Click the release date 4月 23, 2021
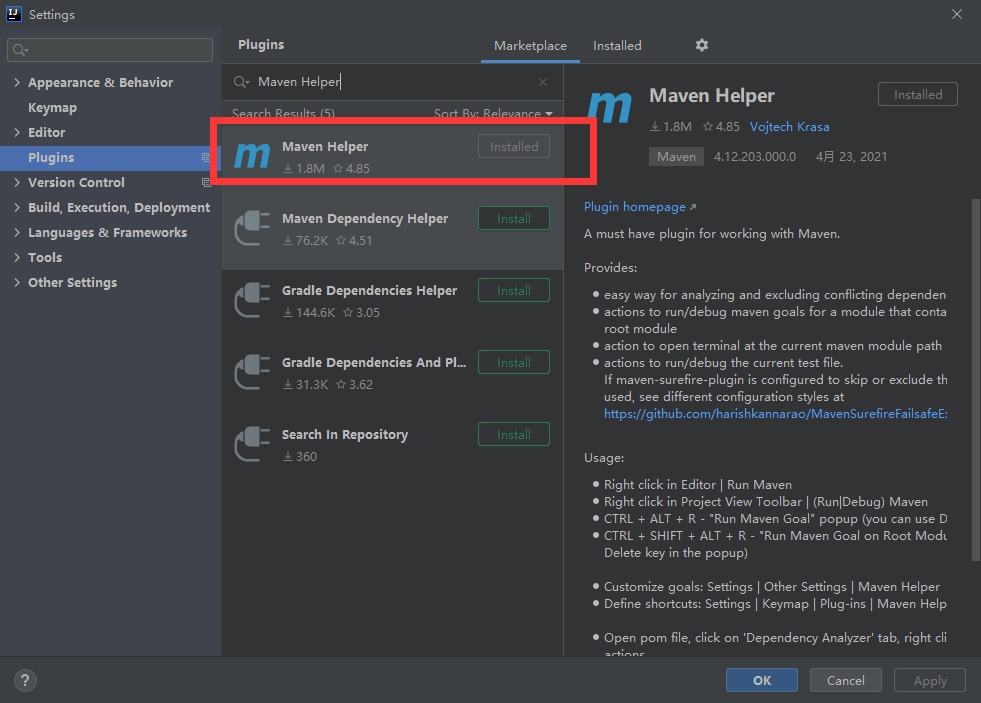Screen dimensions: 981x703 [851, 156]
